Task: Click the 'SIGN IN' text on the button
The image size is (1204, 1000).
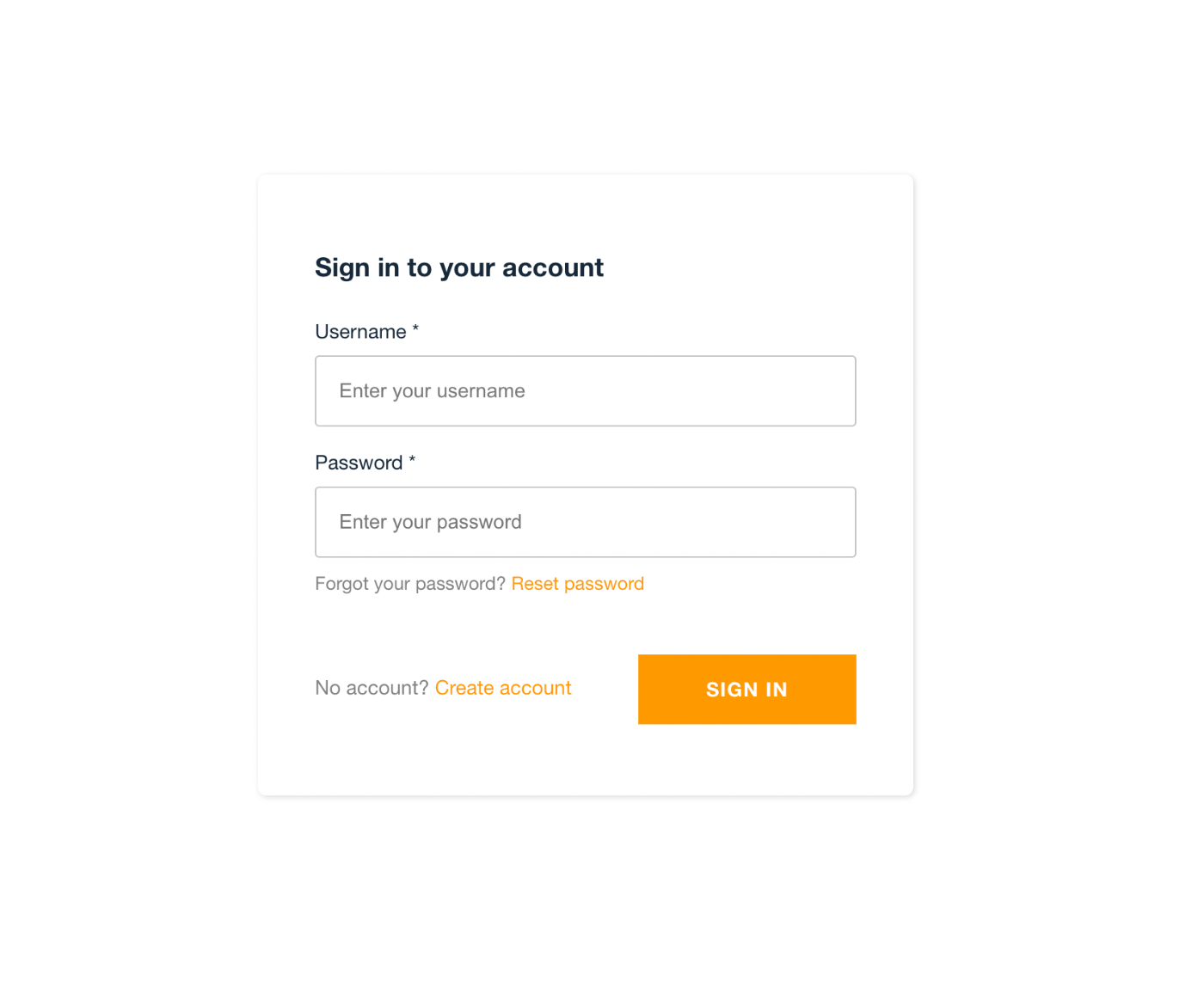Action: [746, 690]
